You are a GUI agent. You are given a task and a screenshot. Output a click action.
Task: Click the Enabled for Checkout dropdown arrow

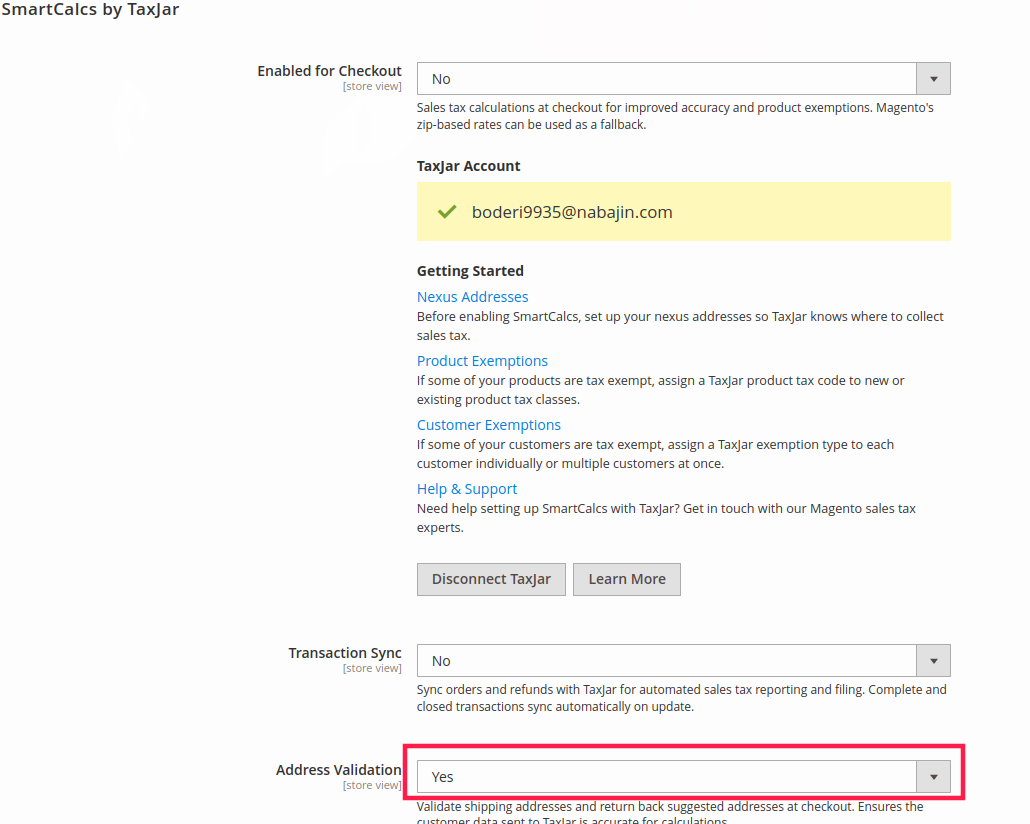933,79
